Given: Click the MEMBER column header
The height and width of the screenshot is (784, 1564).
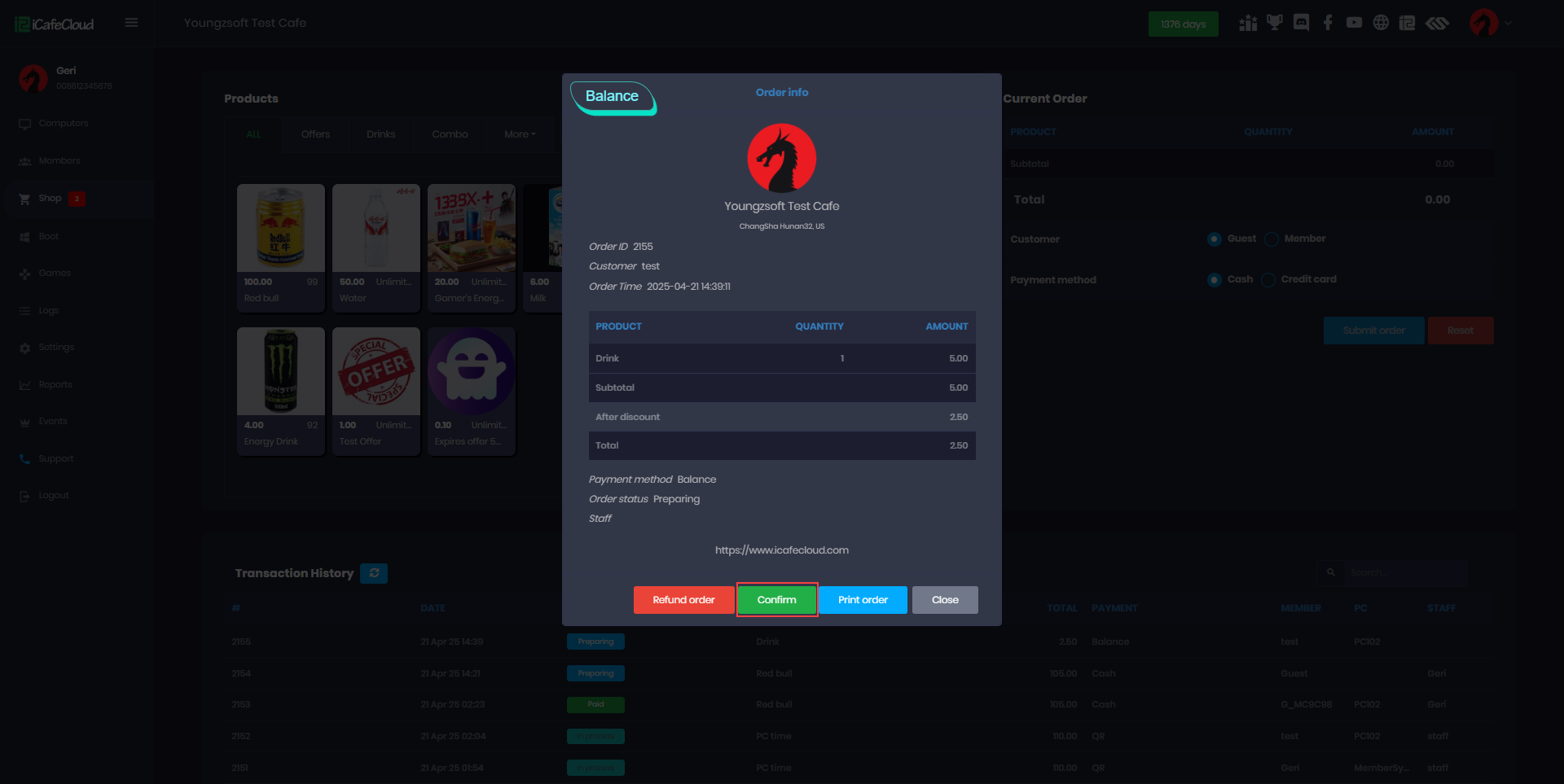Looking at the screenshot, I should 1301,608.
